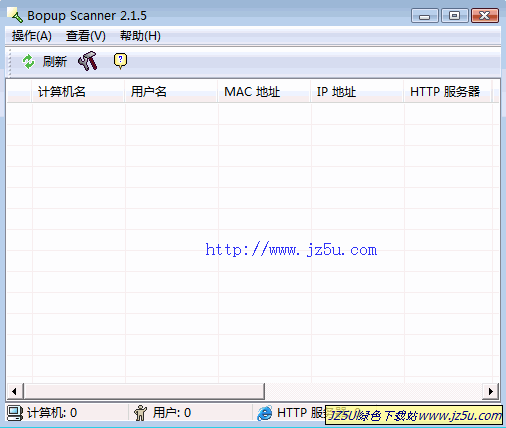Open the 查看(V) menu

pos(86,36)
